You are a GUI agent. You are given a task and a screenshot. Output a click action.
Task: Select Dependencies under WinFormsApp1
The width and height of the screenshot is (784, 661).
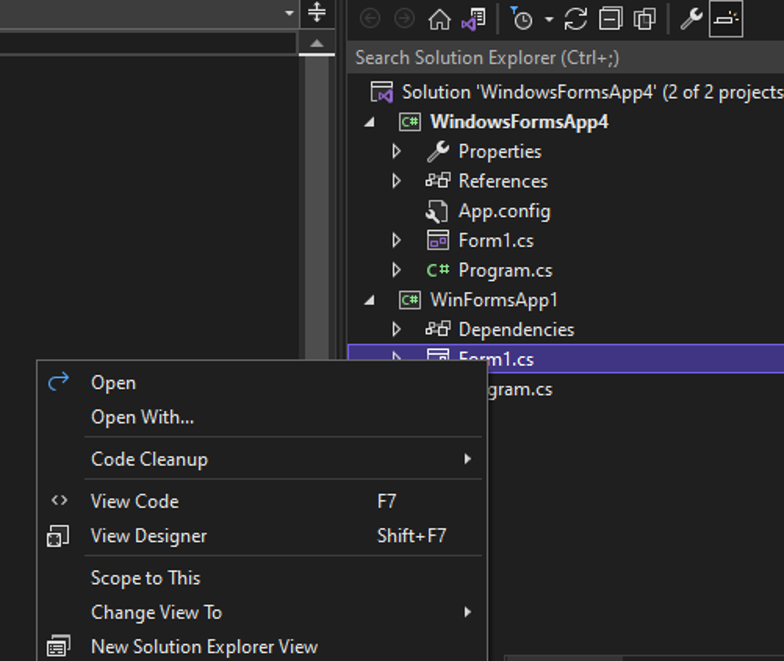516,330
